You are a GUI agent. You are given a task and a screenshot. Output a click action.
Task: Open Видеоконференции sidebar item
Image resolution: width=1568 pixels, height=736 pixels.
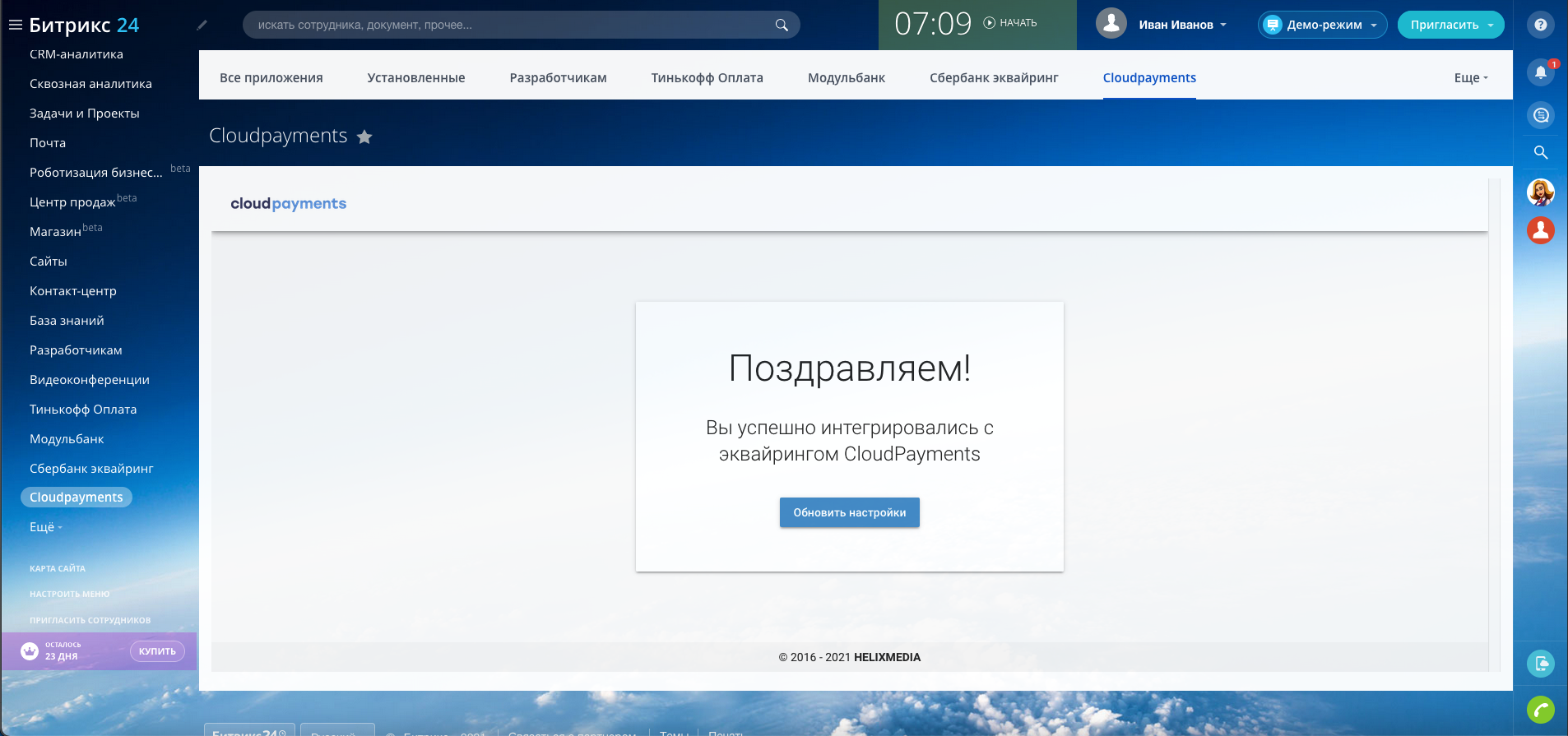(x=90, y=380)
